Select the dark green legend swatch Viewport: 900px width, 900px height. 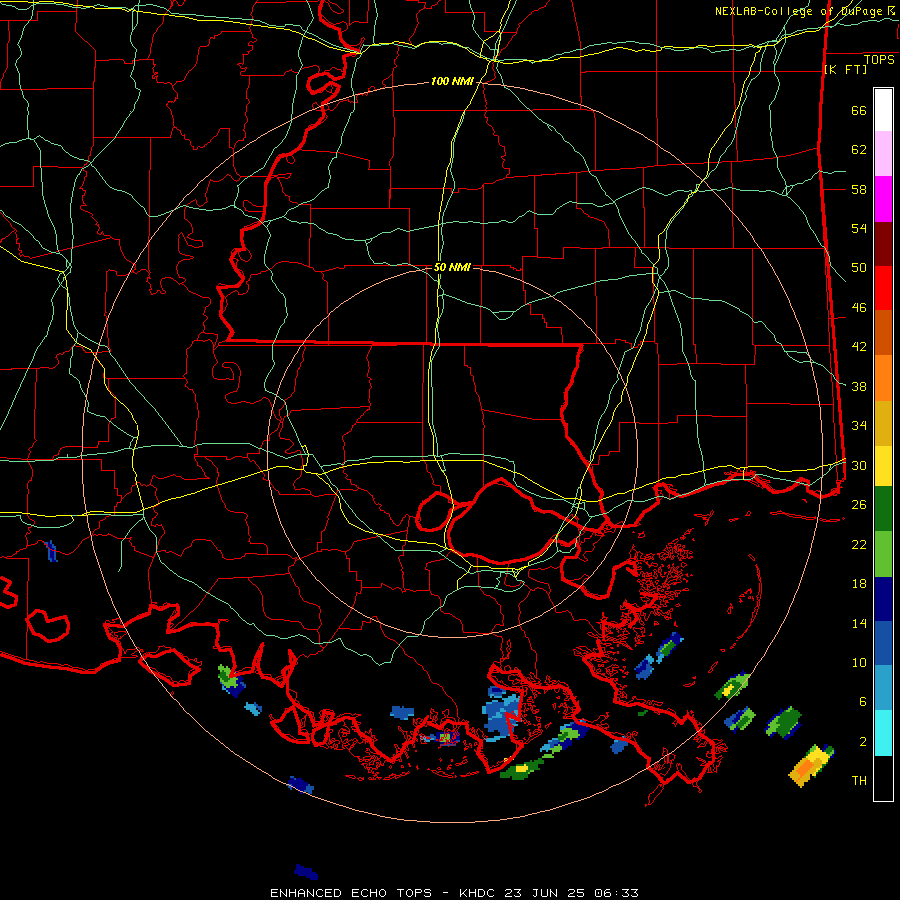pyautogui.click(x=883, y=509)
